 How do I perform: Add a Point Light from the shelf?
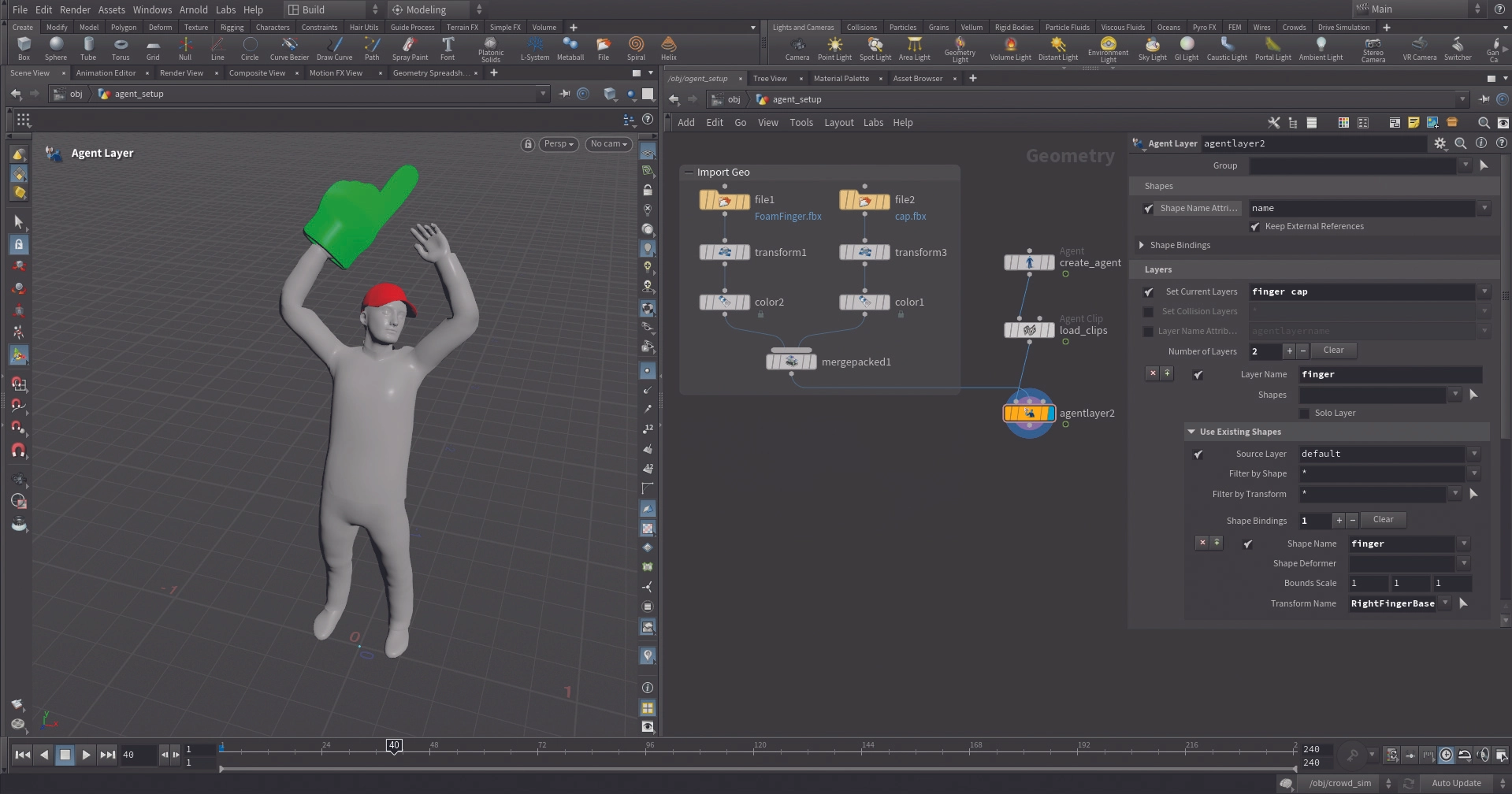pos(834,49)
